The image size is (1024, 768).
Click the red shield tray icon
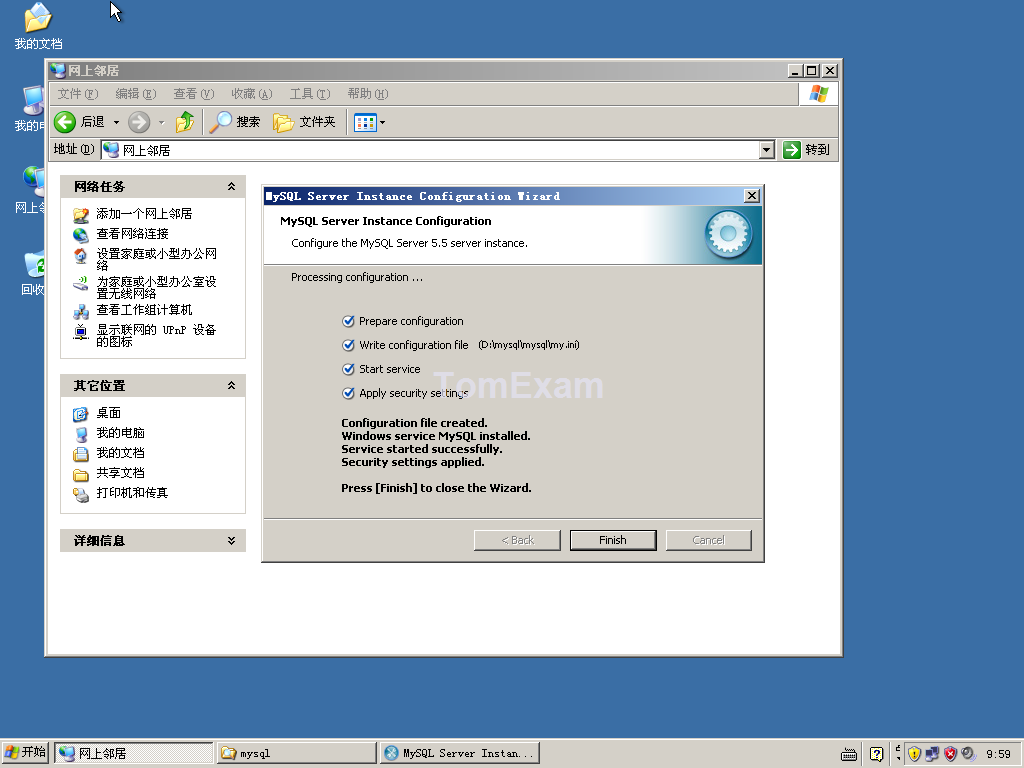coord(950,754)
